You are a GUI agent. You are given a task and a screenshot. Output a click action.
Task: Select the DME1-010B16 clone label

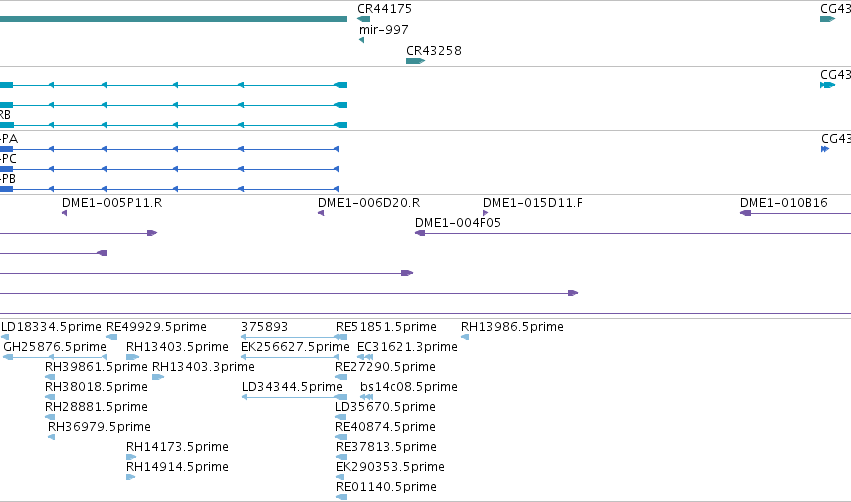pyautogui.click(x=783, y=203)
